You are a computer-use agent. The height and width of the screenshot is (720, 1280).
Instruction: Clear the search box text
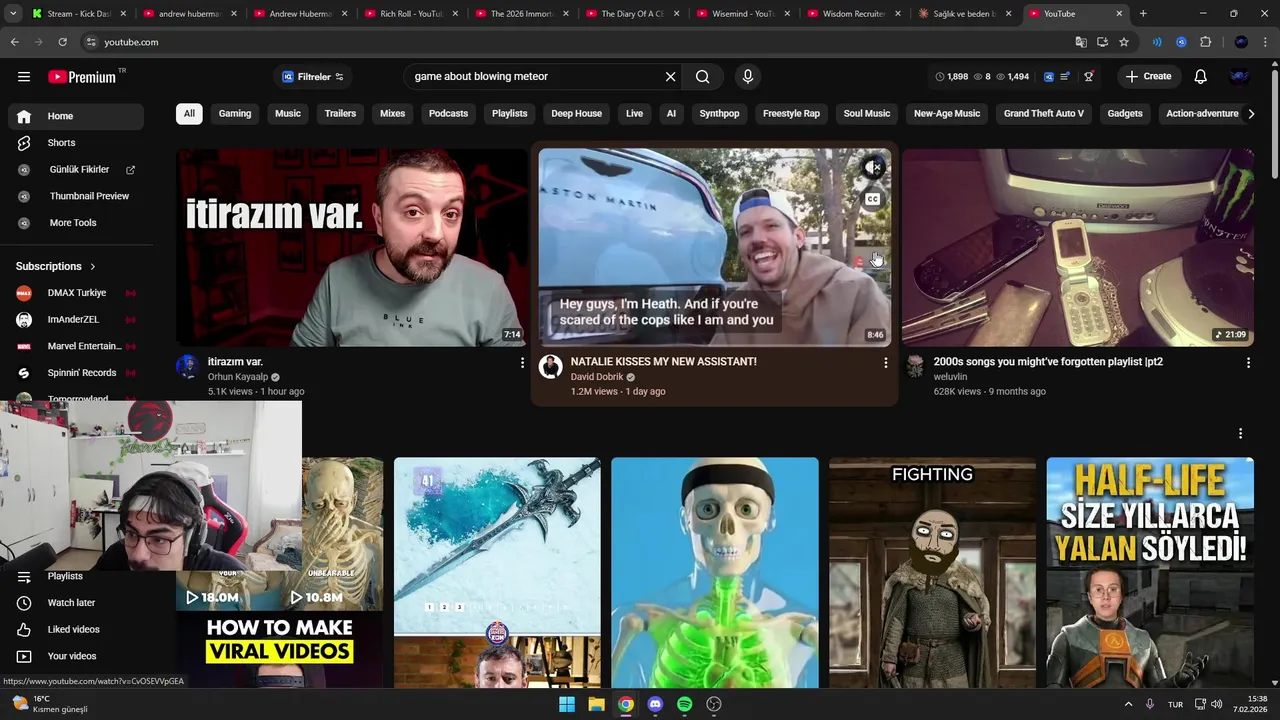pos(670,77)
